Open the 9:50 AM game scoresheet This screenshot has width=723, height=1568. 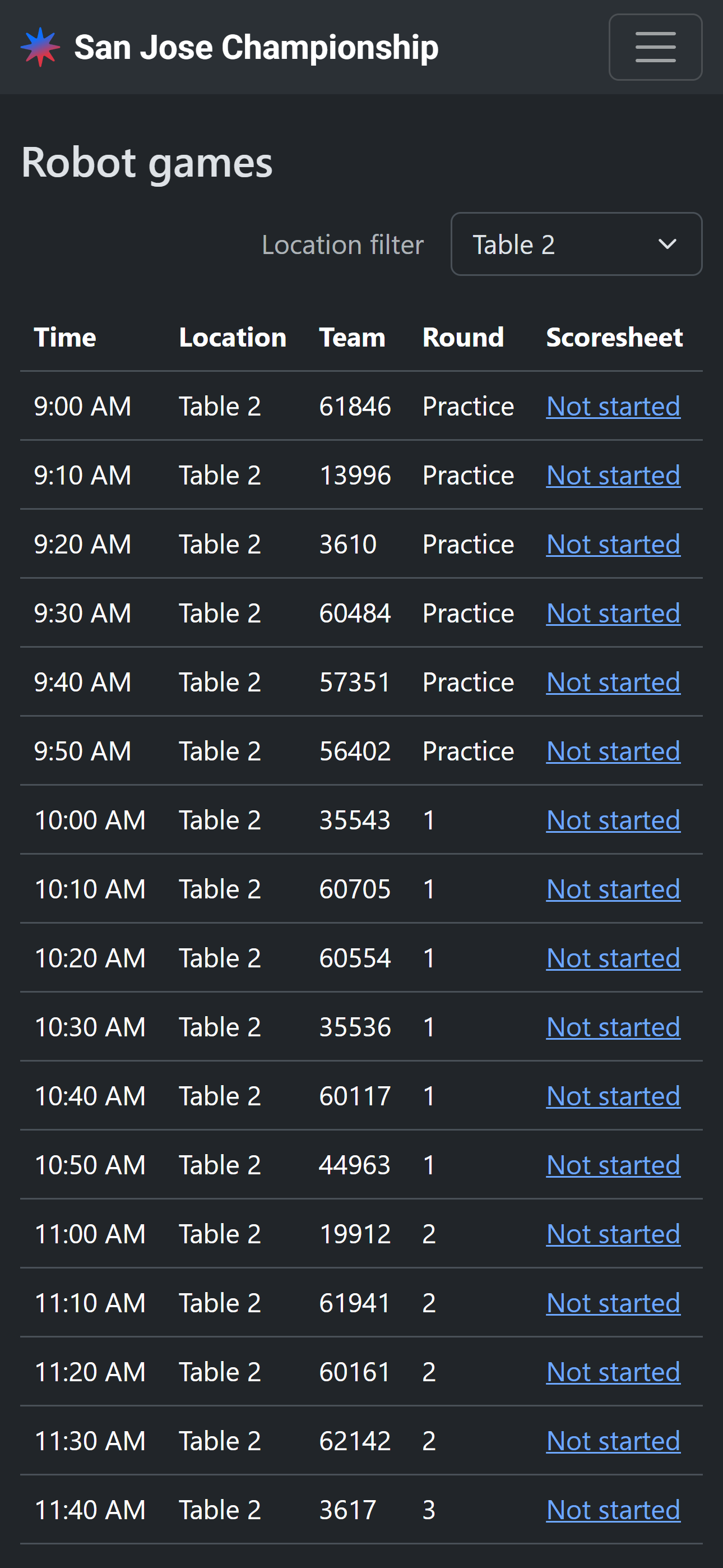point(613,751)
